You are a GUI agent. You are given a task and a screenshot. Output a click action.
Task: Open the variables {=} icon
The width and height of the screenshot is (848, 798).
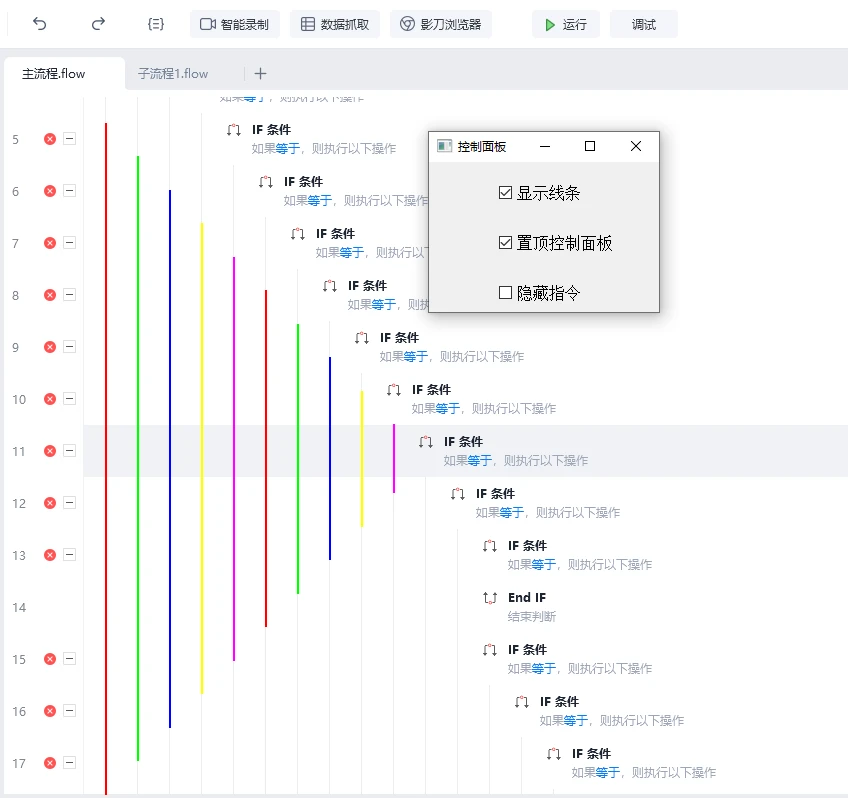[x=155, y=24]
